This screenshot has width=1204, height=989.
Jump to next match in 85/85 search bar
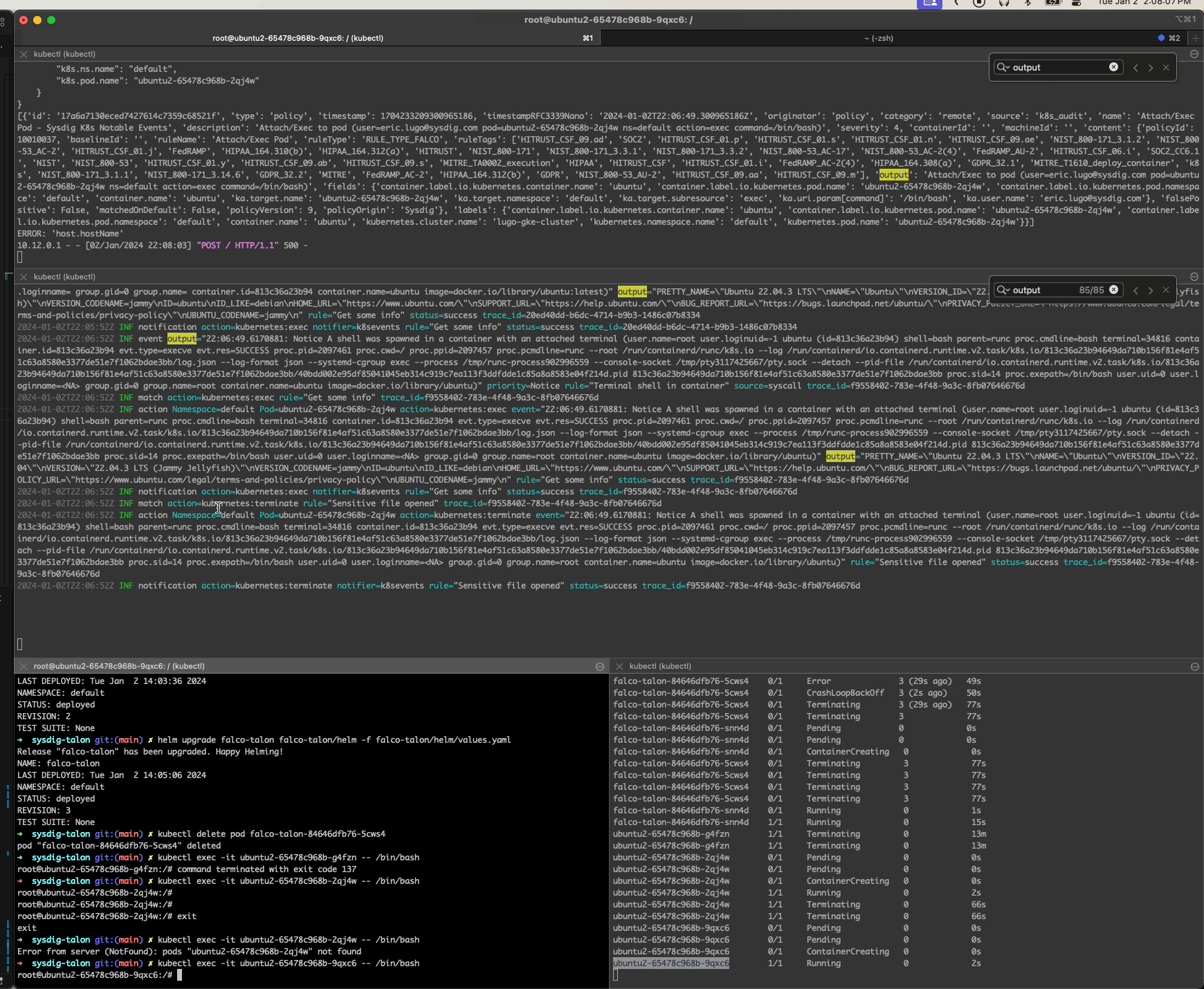(1151, 290)
